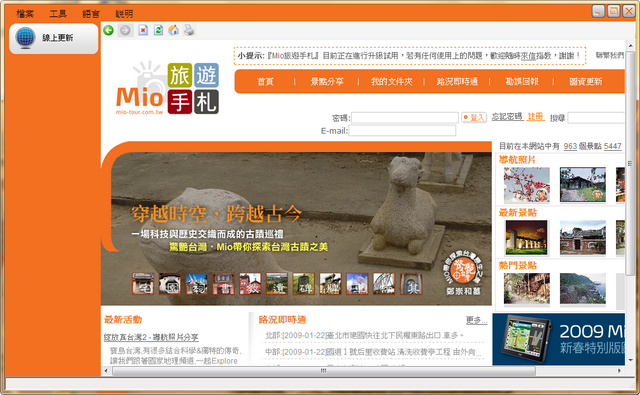
Task: Click the horizontal scrollbar right arrow
Action: tap(619, 371)
